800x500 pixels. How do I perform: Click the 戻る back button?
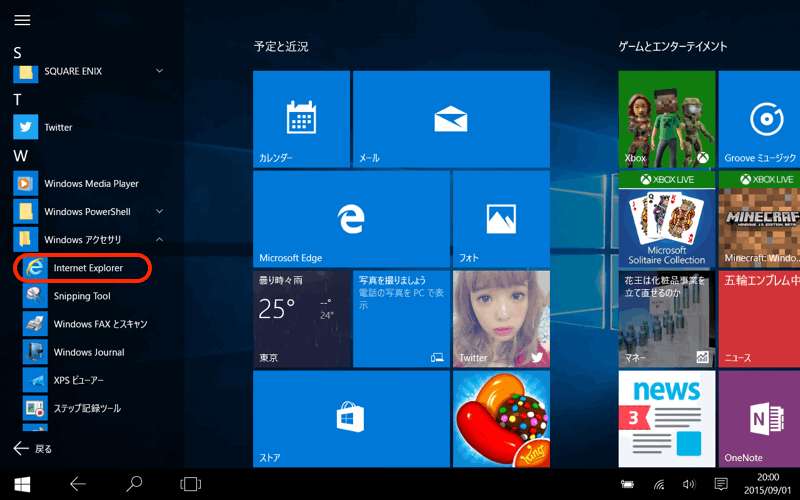tap(32, 449)
